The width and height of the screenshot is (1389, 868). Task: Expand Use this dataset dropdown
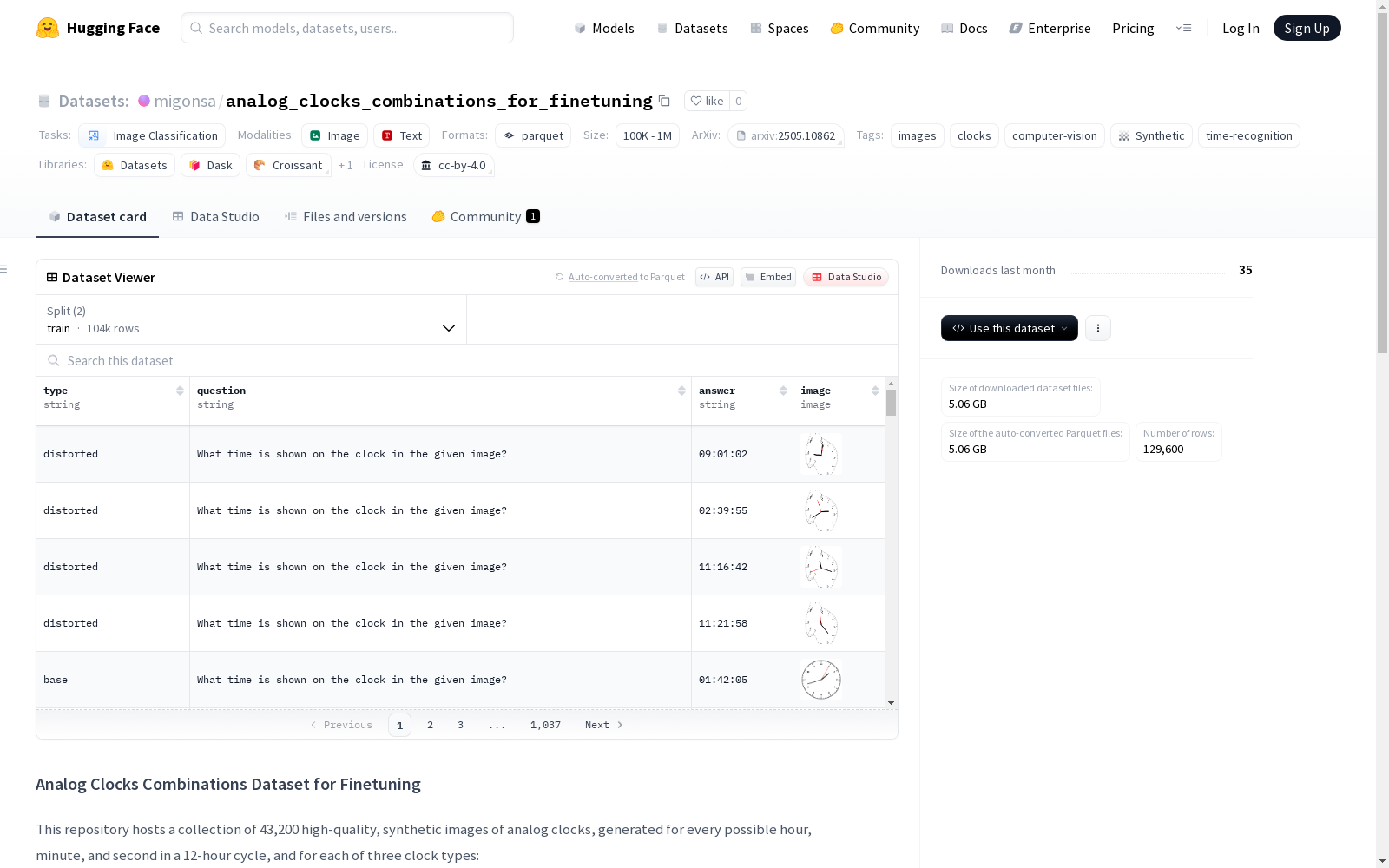(1010, 328)
